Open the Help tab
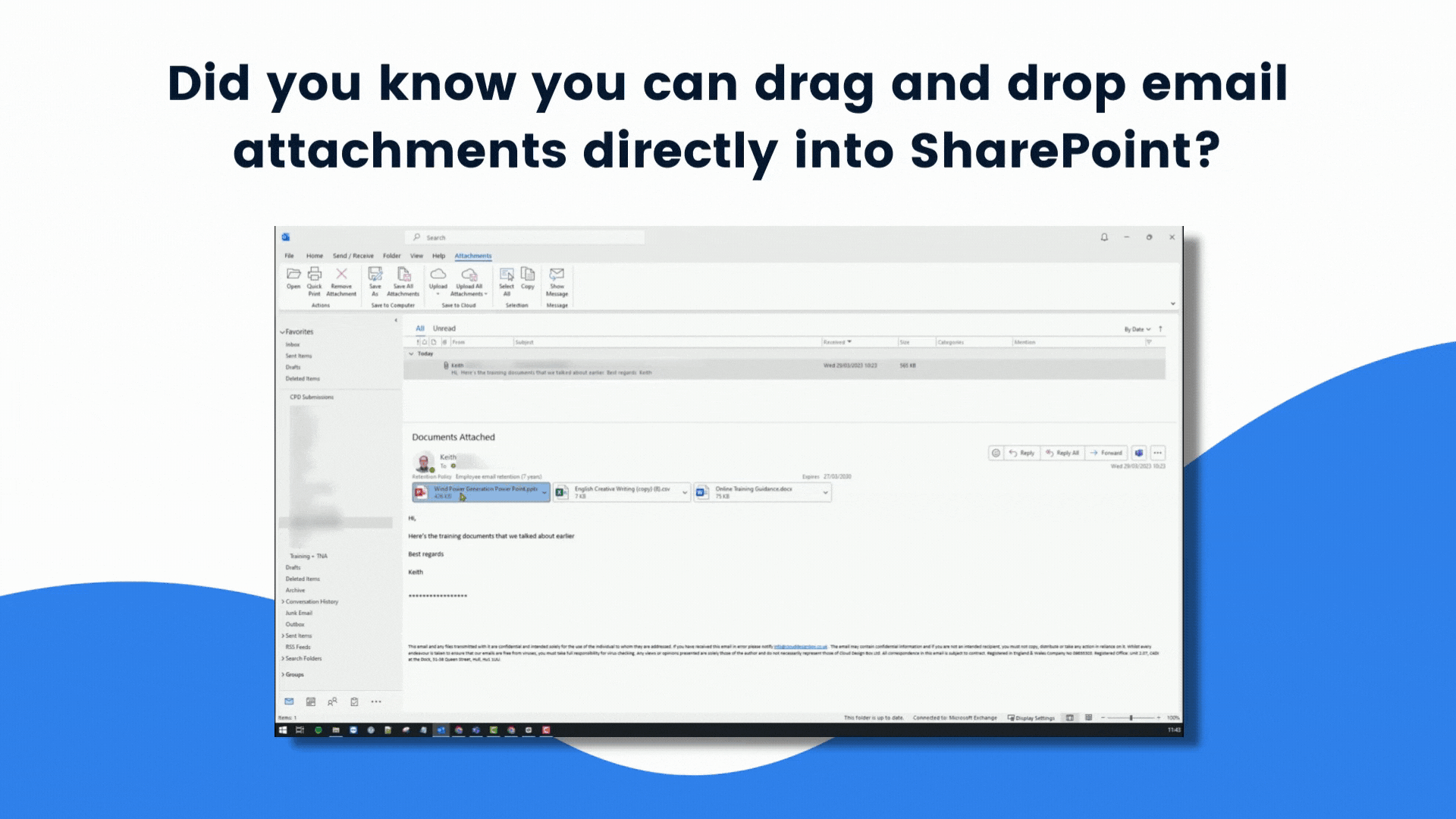 tap(439, 256)
